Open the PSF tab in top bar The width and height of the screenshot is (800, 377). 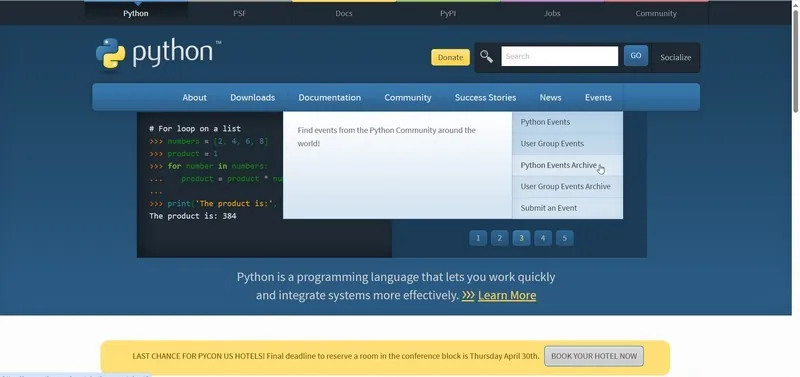[x=240, y=13]
